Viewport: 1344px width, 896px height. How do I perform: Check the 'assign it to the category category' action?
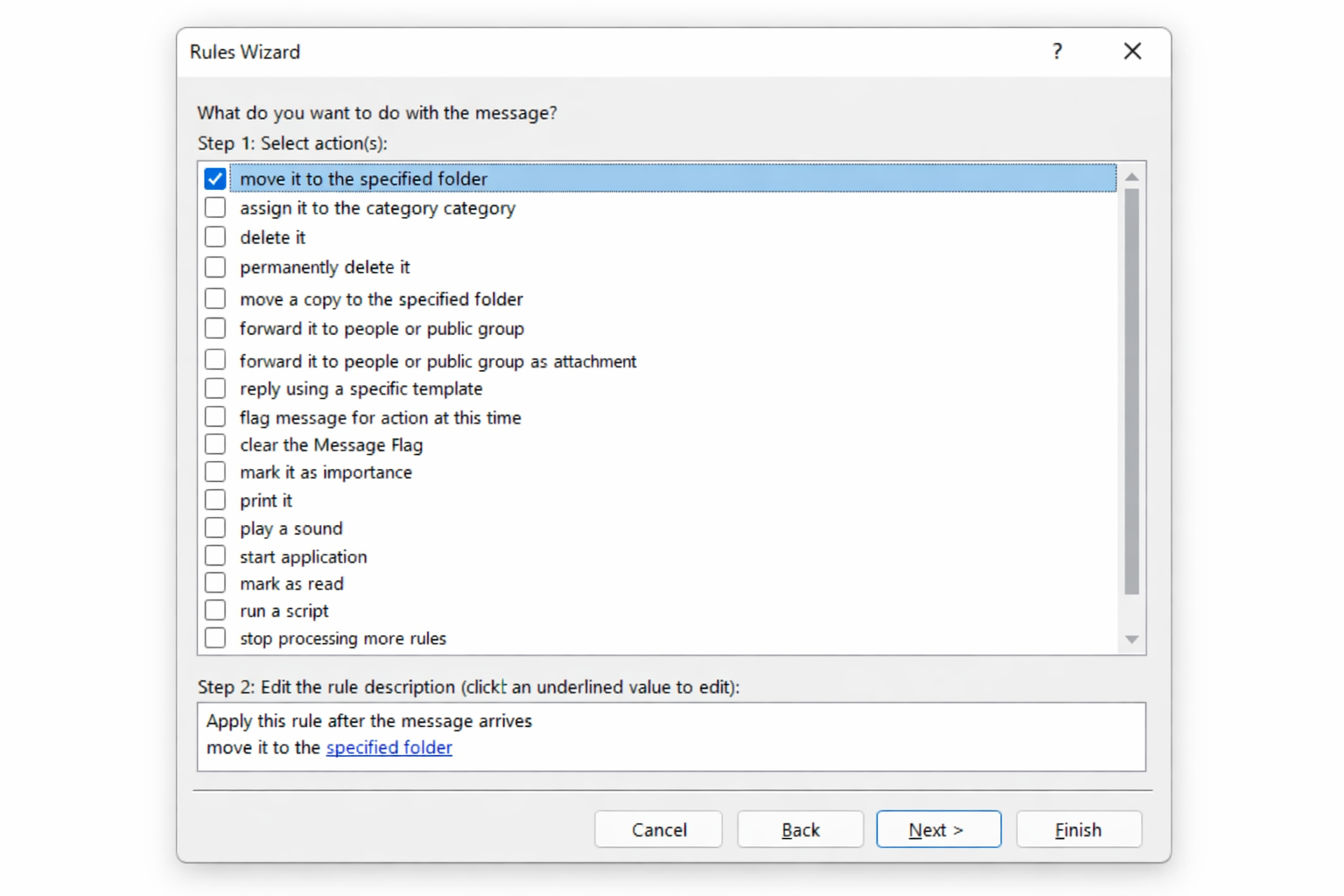click(x=214, y=207)
